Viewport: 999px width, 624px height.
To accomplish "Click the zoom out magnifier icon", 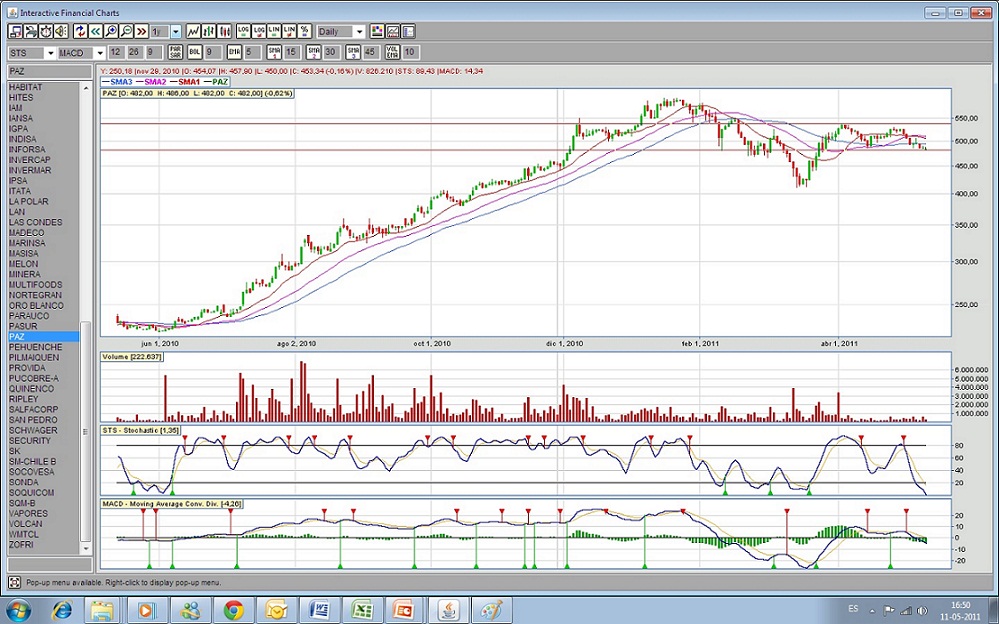I will pos(126,31).
